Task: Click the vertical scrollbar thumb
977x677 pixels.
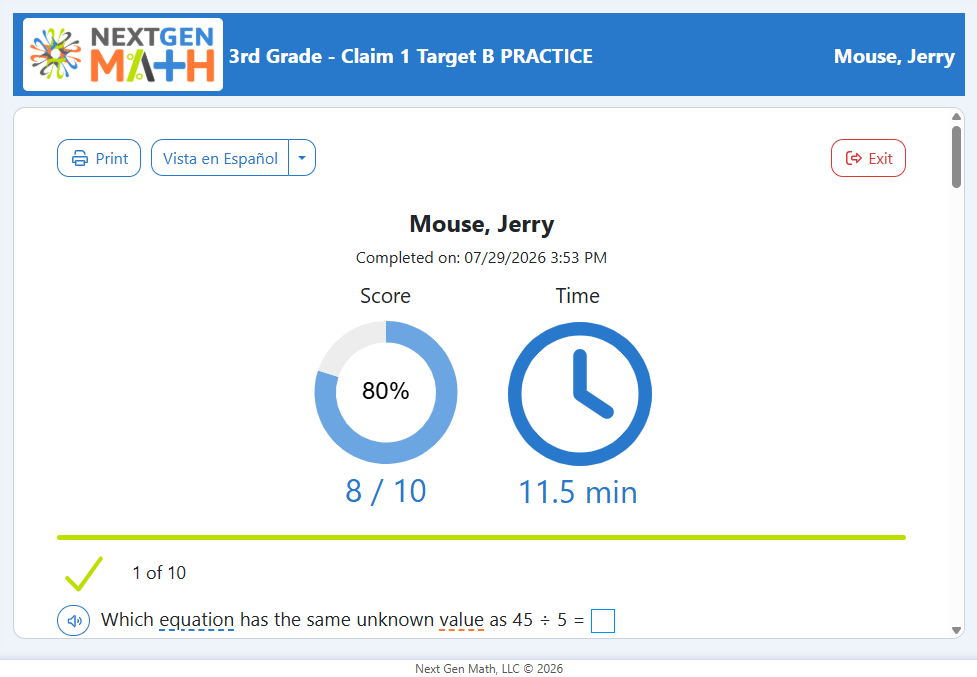Action: pos(956,156)
